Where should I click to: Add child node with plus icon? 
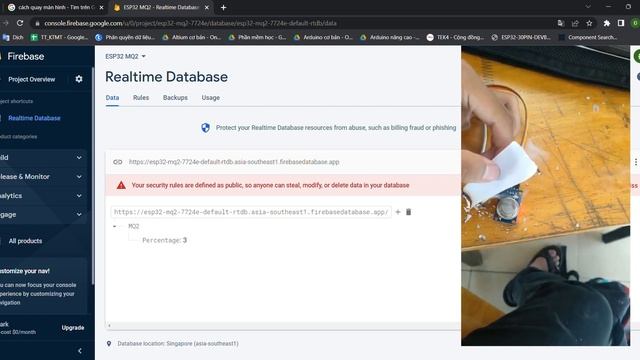pos(398,212)
